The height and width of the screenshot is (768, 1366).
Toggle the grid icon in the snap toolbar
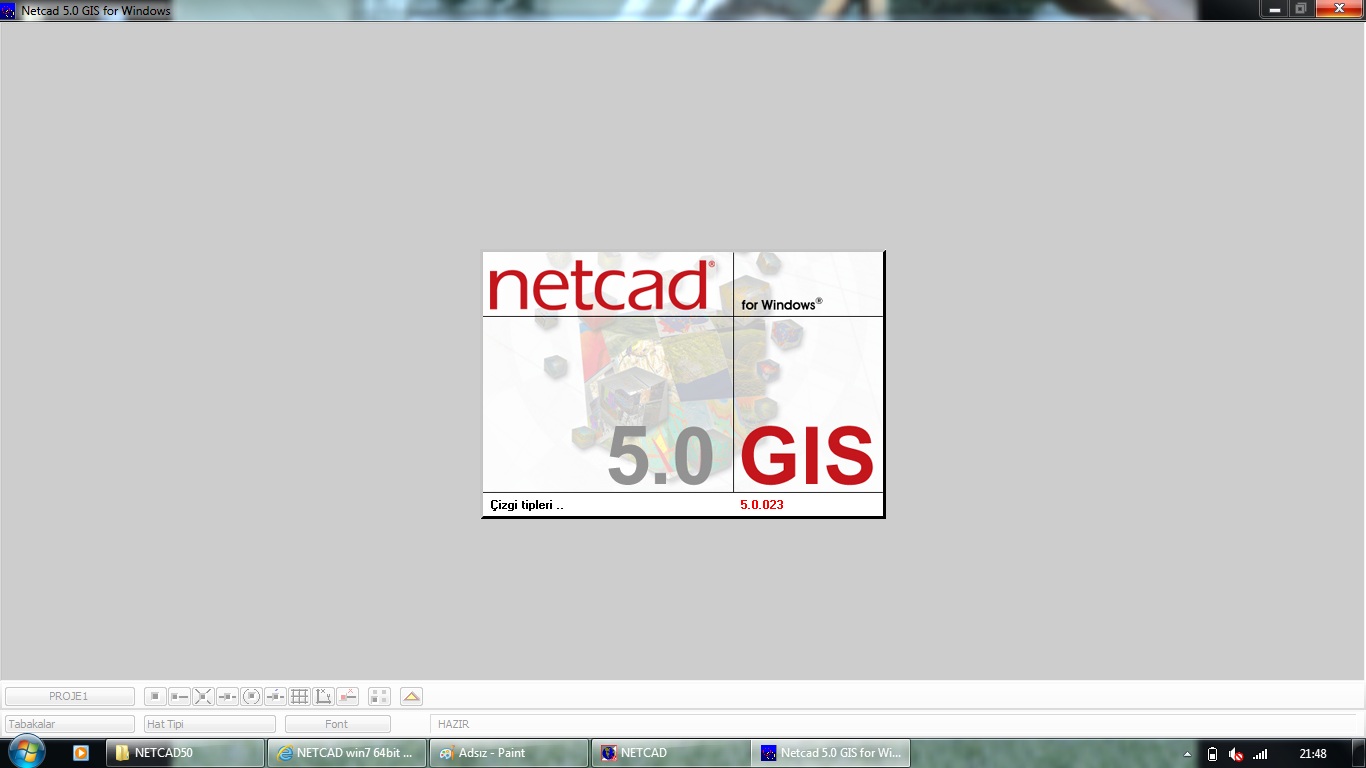pos(299,696)
